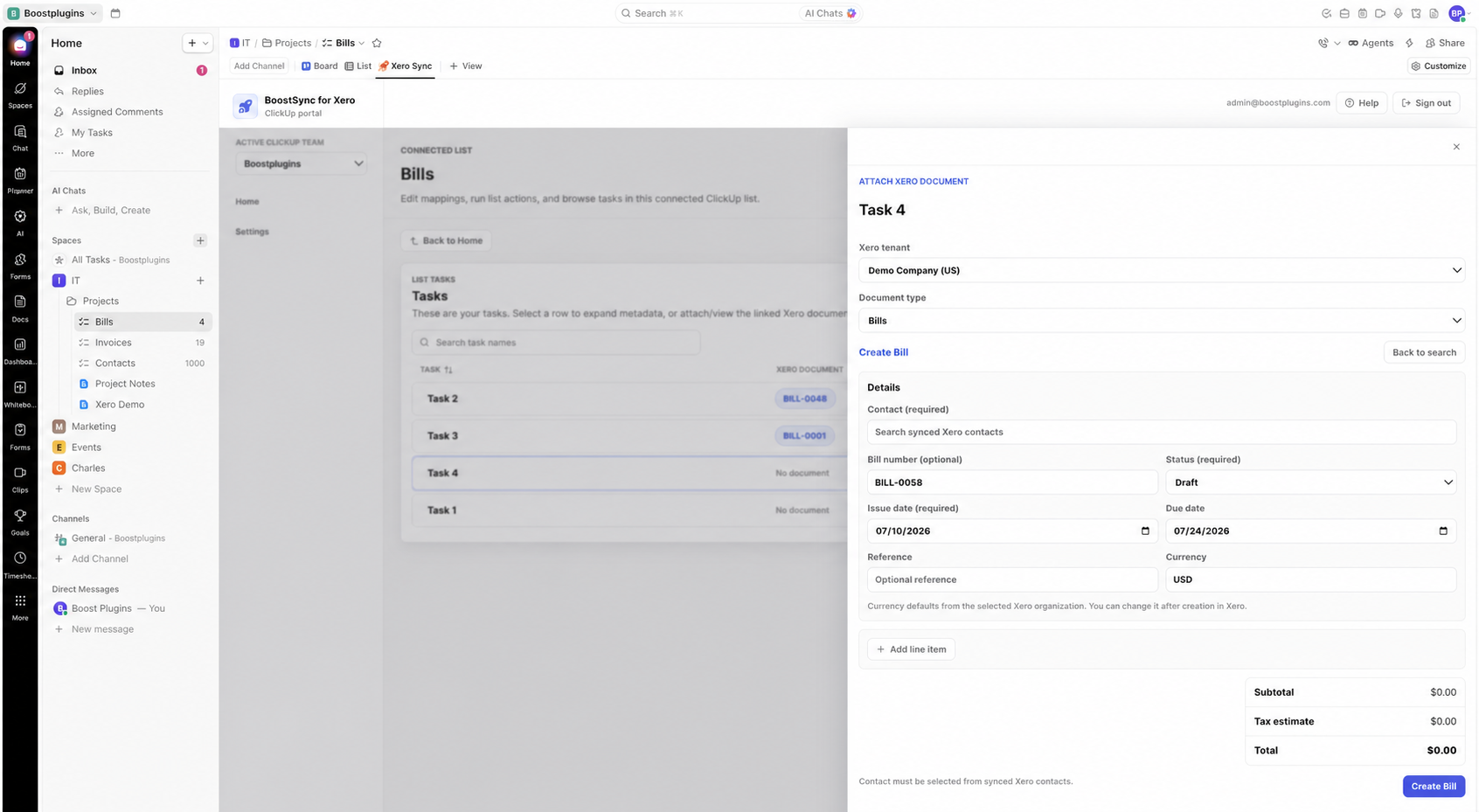The image size is (1479, 812).
Task: Open the Document type dropdown
Action: click(1162, 321)
